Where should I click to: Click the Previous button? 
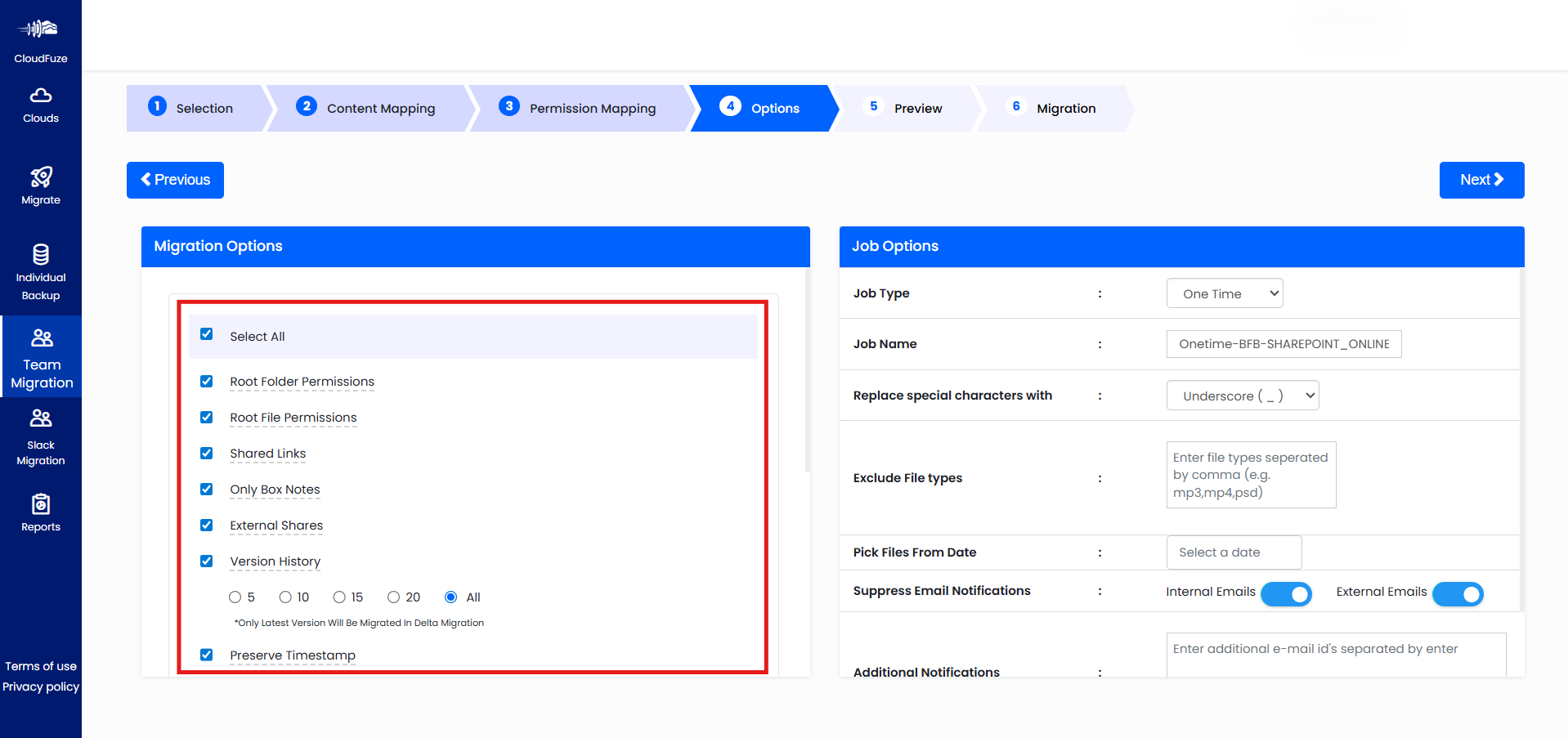click(x=175, y=180)
